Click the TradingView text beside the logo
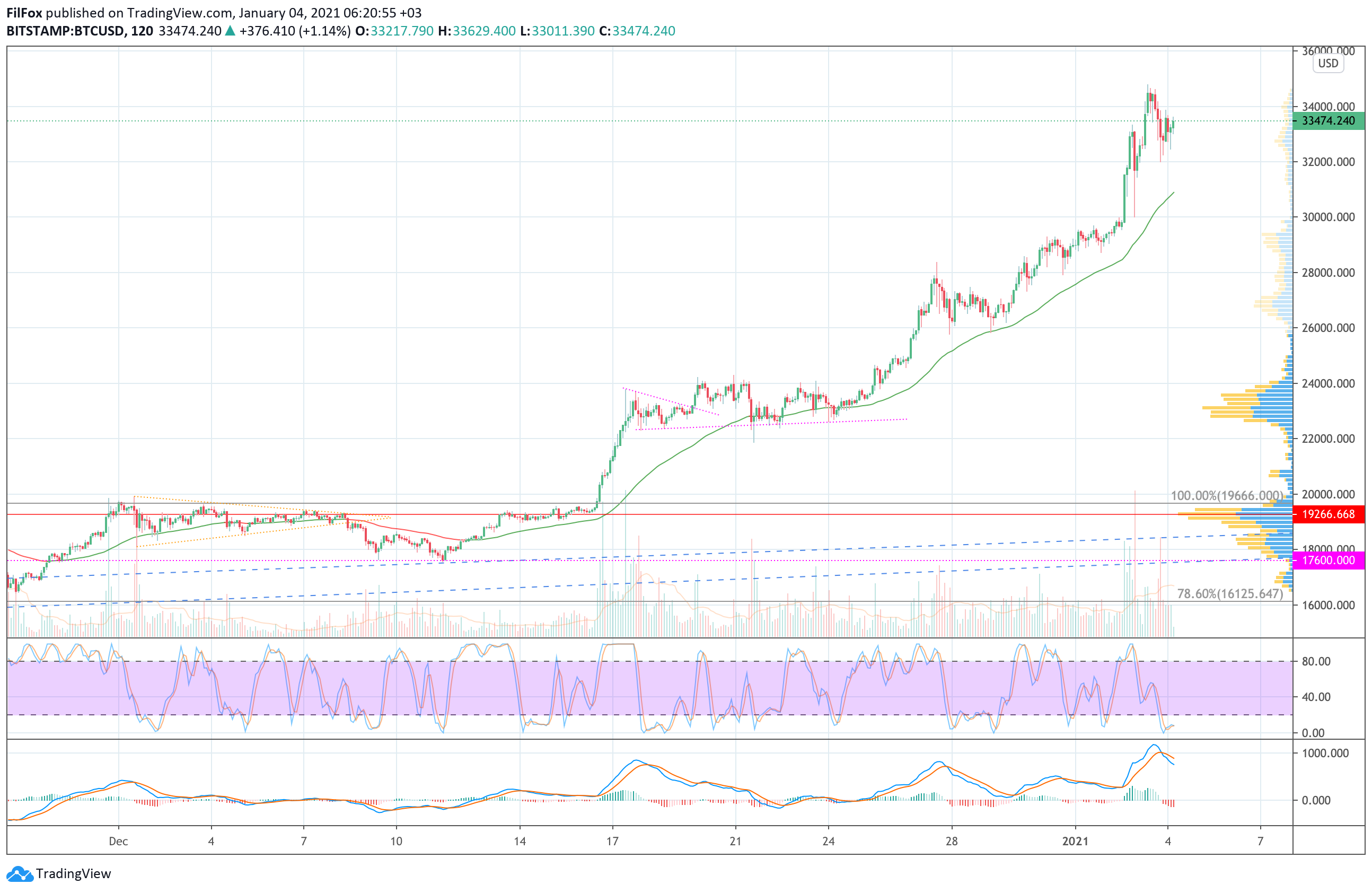Viewport: 1372px width, 893px height. pyautogui.click(x=73, y=874)
